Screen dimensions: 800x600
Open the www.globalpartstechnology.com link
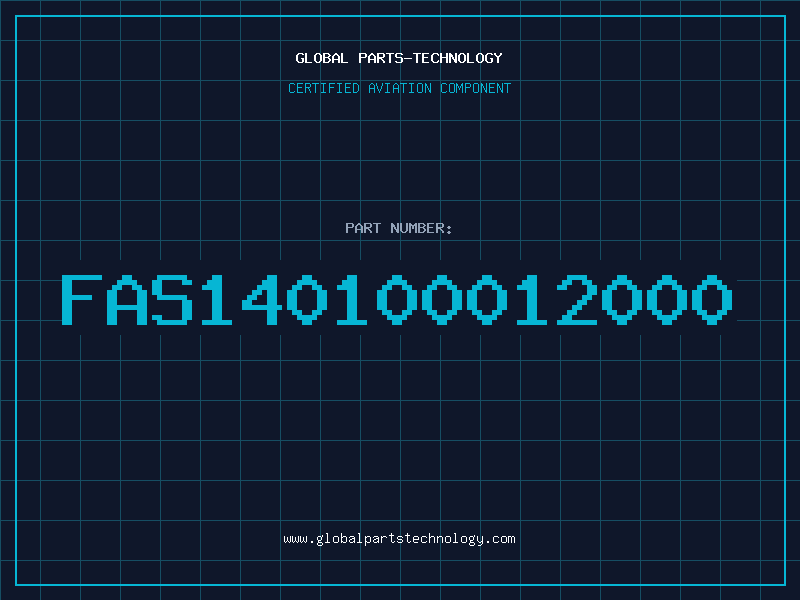pyautogui.click(x=399, y=539)
